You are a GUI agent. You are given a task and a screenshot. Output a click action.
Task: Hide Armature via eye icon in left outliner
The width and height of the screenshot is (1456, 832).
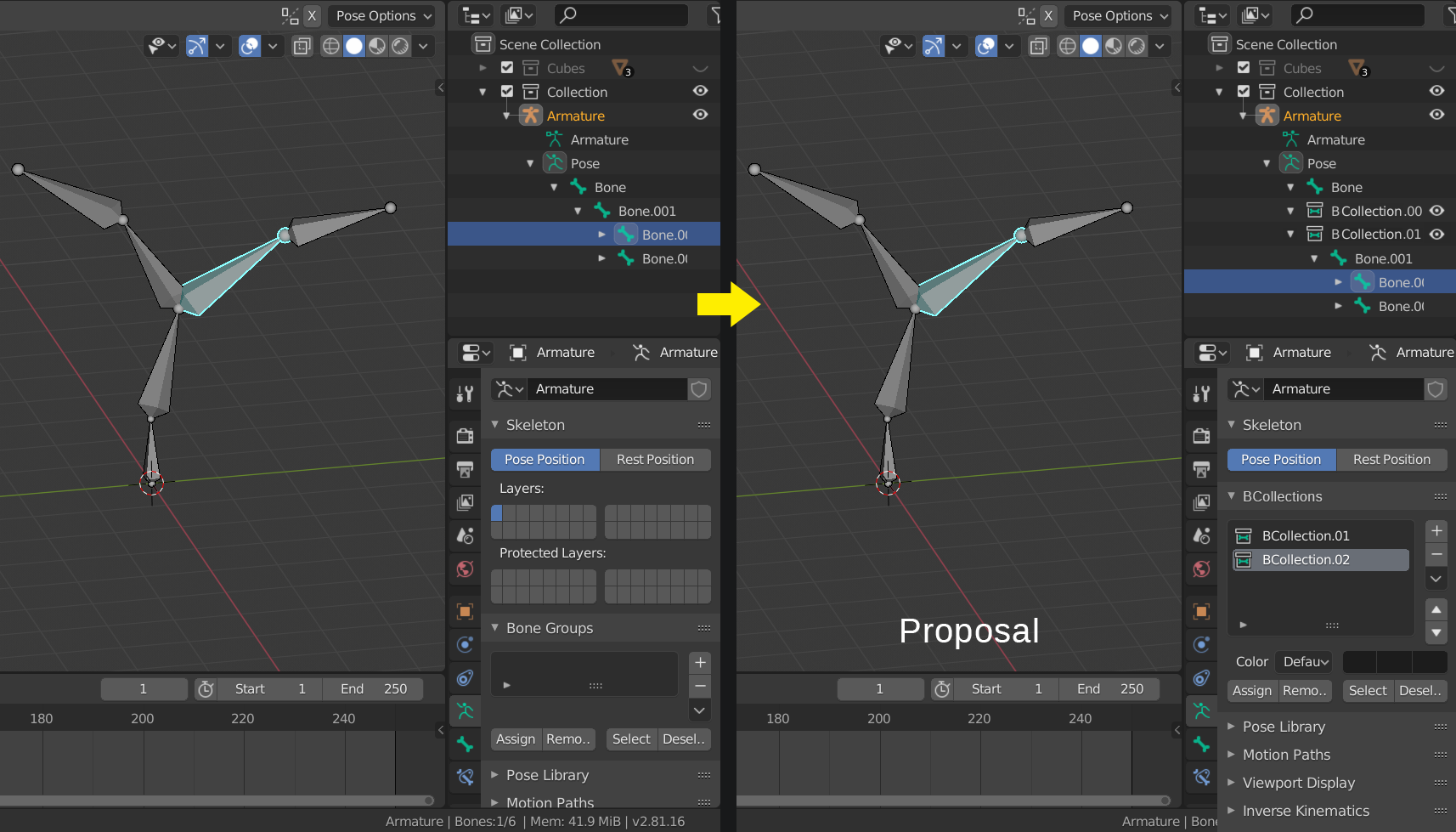click(700, 115)
